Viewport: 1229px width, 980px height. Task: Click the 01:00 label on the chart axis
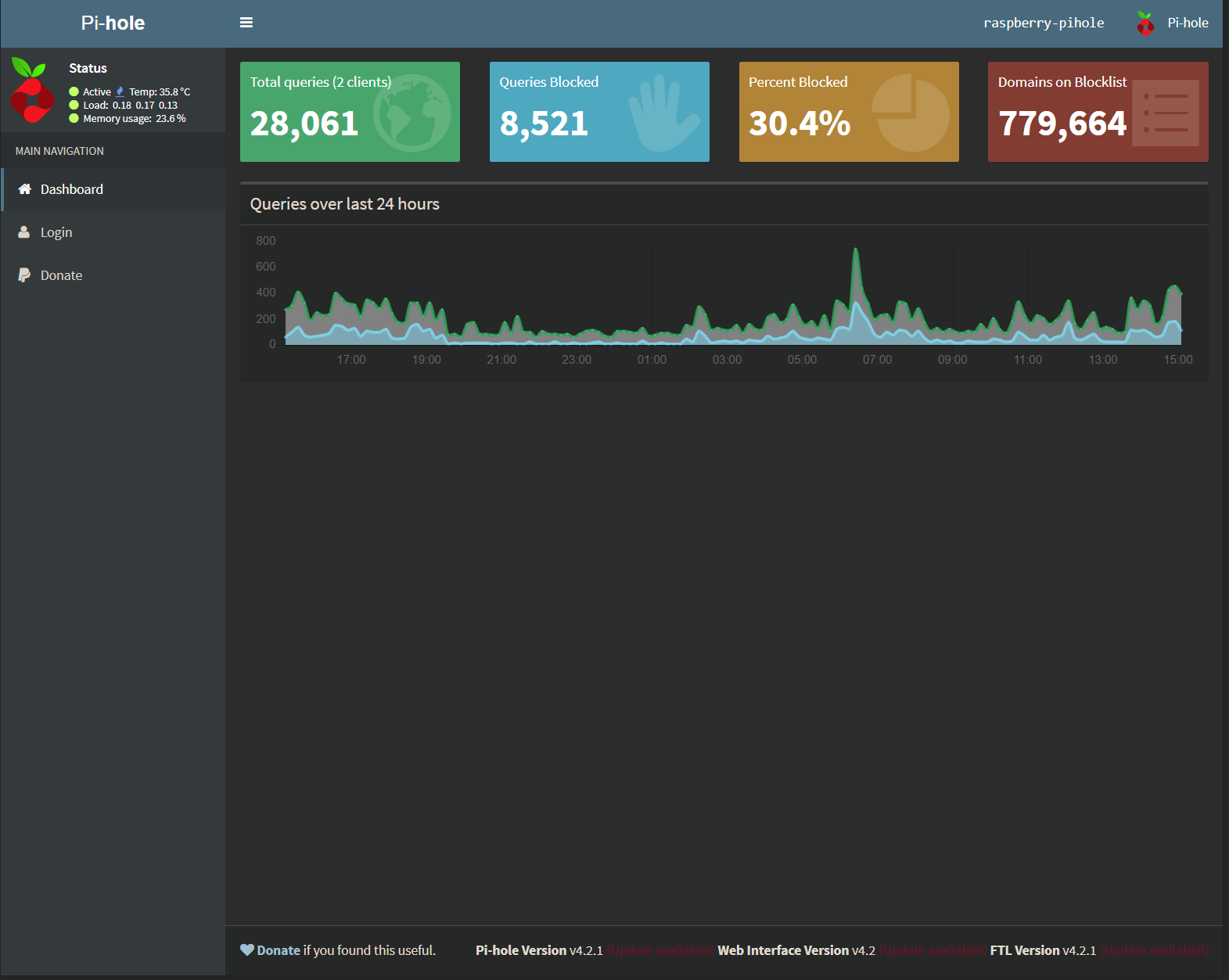pos(652,360)
